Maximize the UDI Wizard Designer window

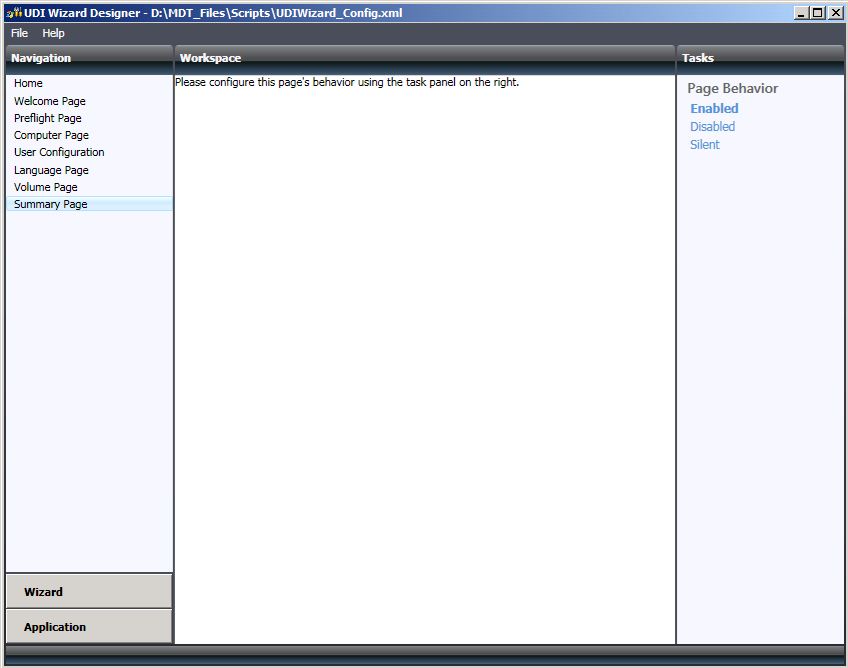click(818, 12)
